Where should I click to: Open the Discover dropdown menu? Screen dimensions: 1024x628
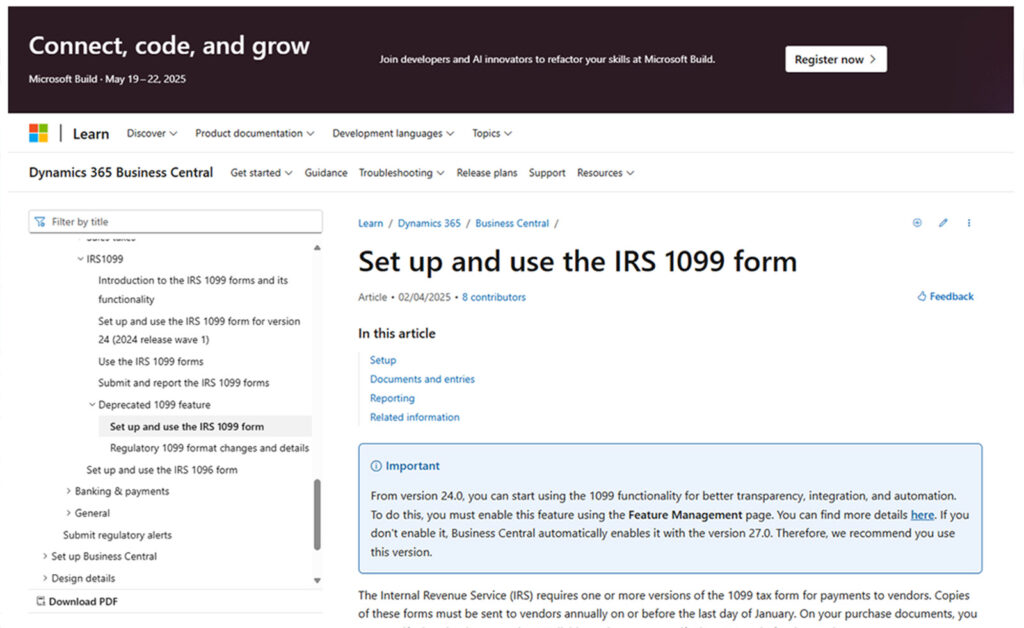click(152, 133)
